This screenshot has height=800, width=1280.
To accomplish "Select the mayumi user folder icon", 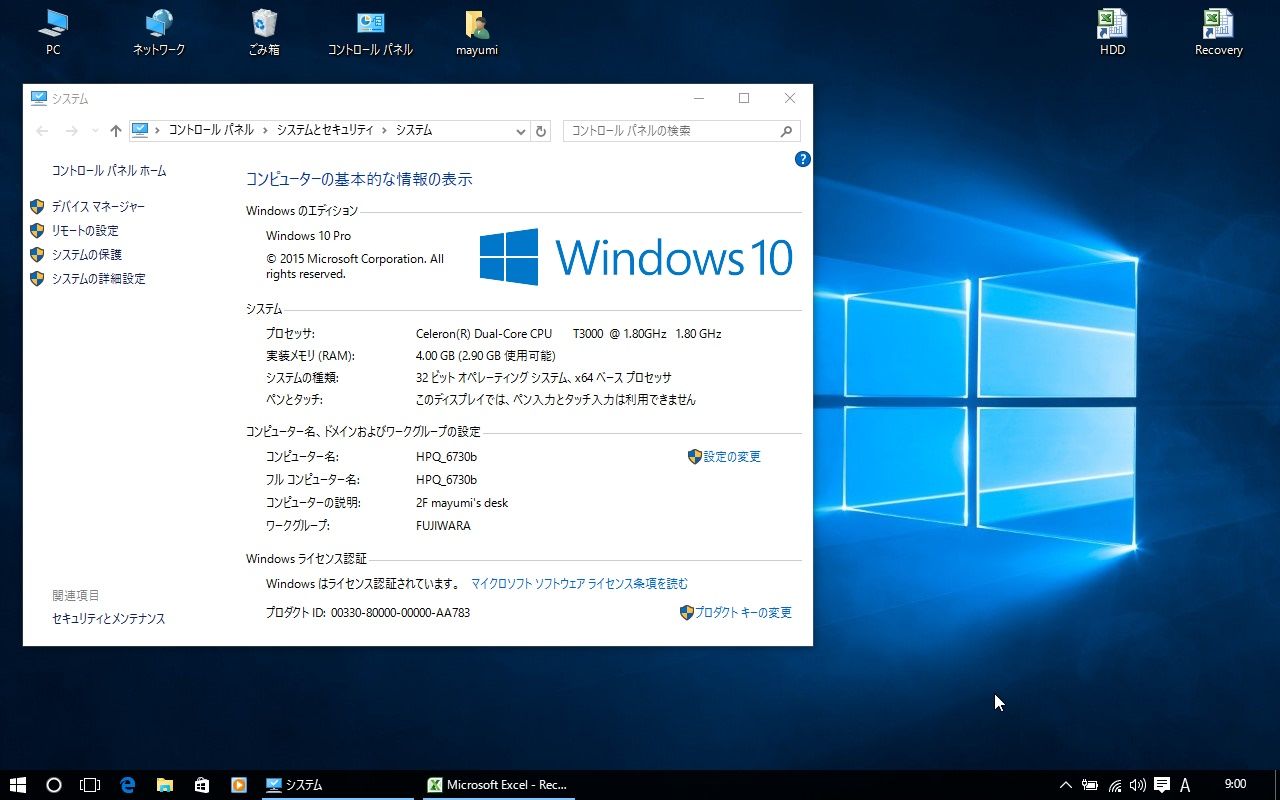I will [x=476, y=32].
